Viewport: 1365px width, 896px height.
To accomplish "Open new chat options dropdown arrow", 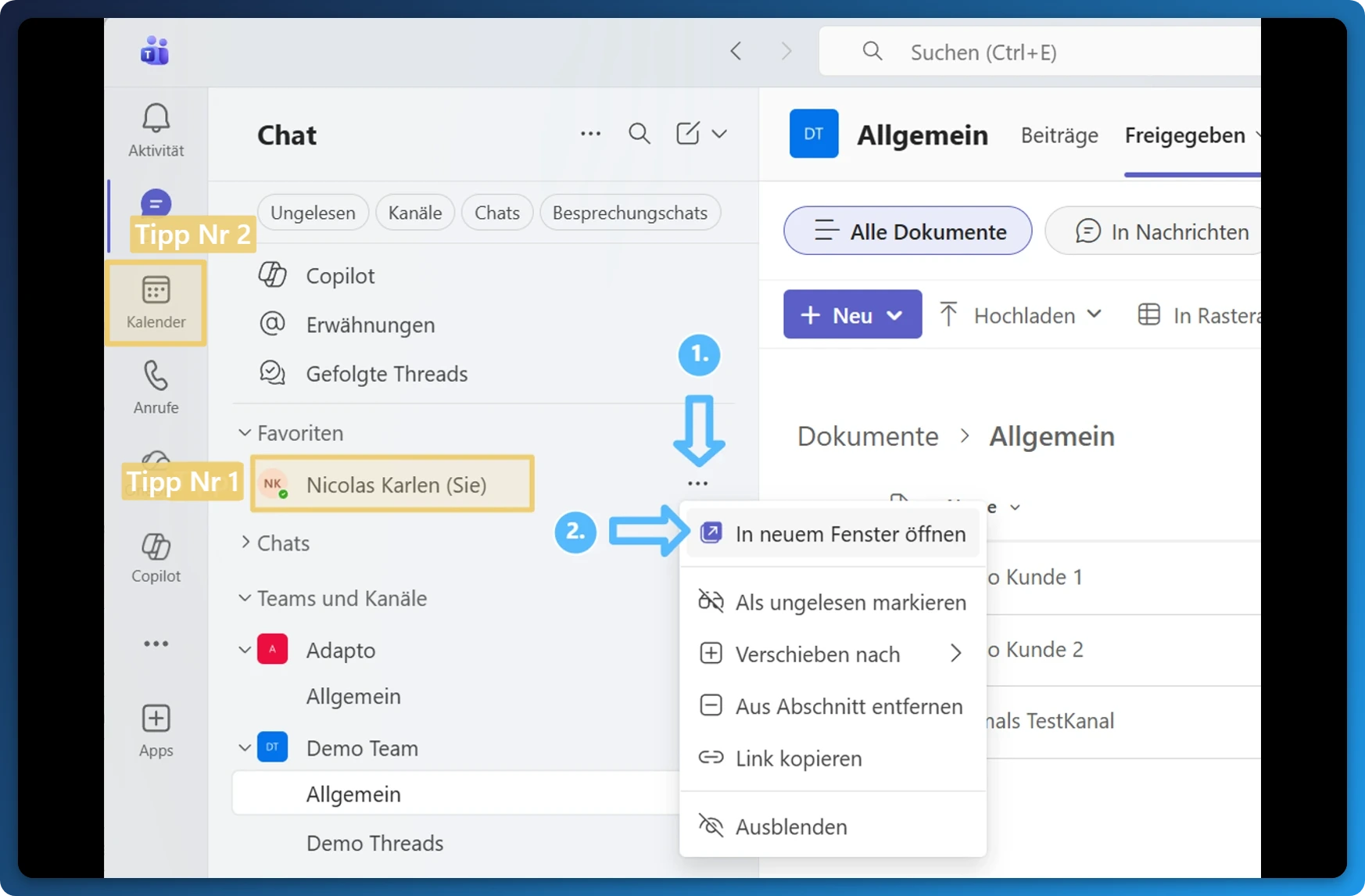I will [x=720, y=134].
